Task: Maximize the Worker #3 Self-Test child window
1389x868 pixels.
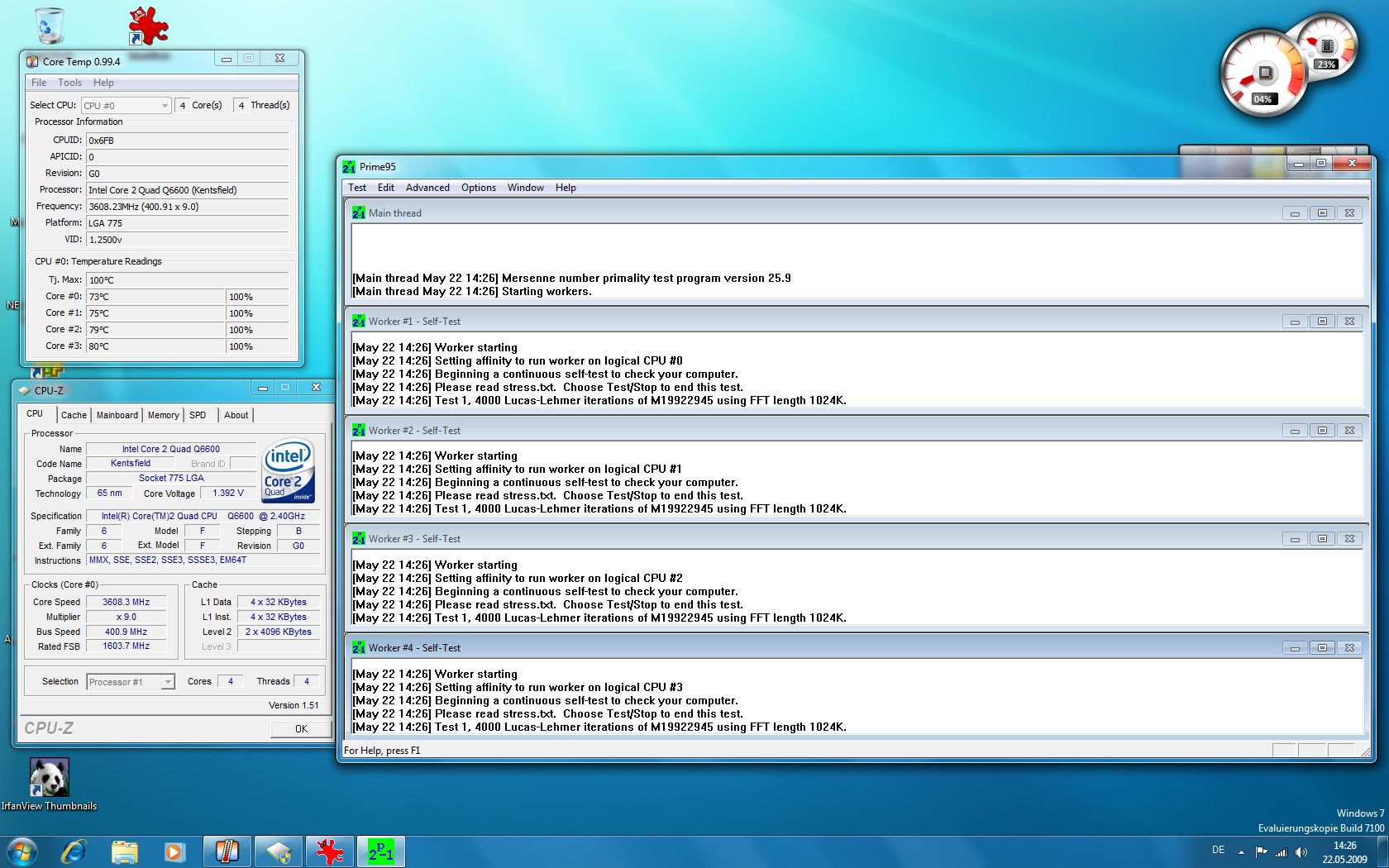Action: tap(1322, 539)
